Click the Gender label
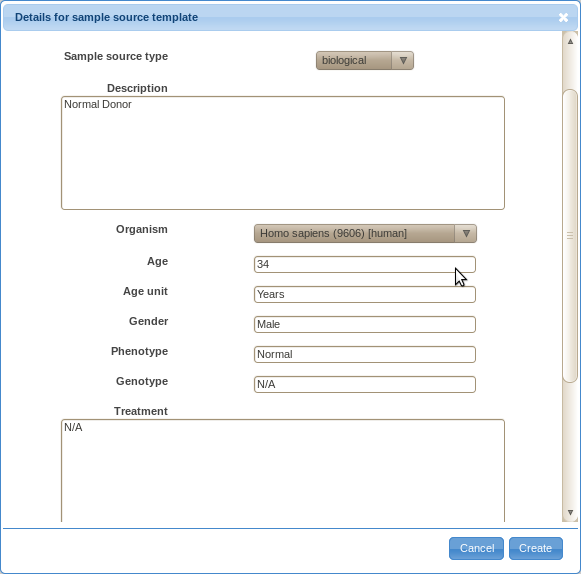The height and width of the screenshot is (574, 581). coord(149,321)
